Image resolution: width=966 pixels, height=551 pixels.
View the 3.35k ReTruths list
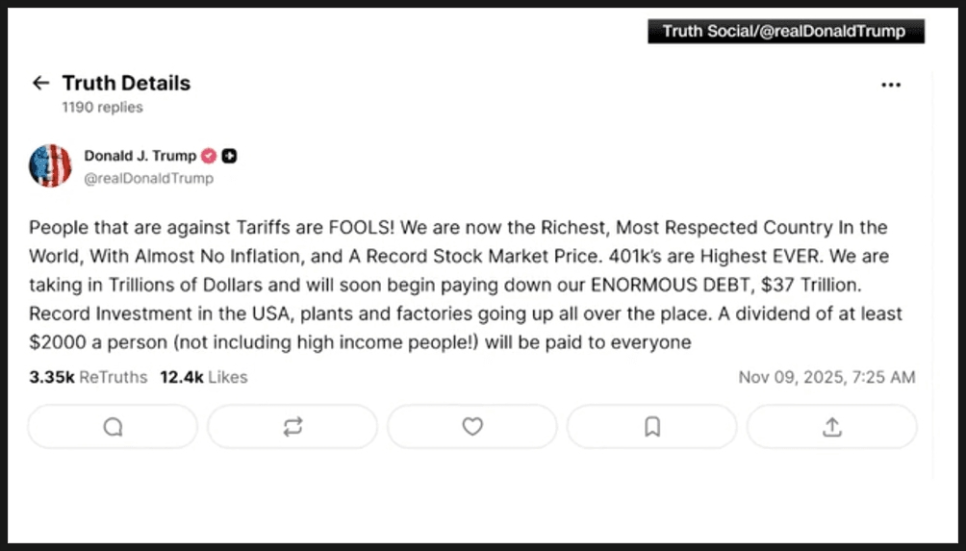click(88, 377)
